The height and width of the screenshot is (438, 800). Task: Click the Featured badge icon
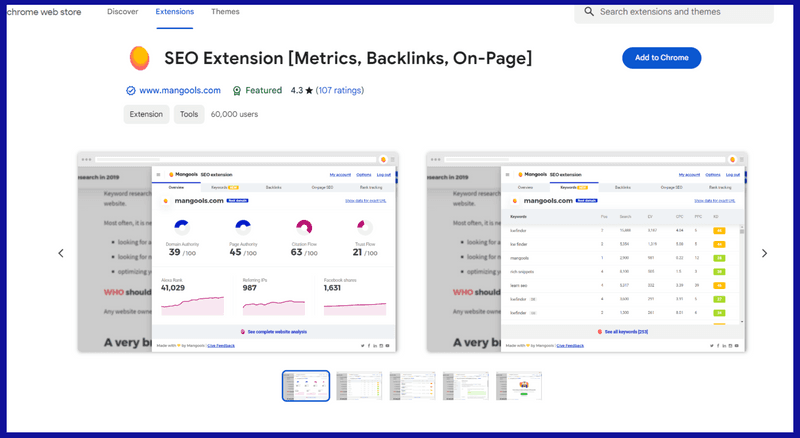click(x=237, y=90)
